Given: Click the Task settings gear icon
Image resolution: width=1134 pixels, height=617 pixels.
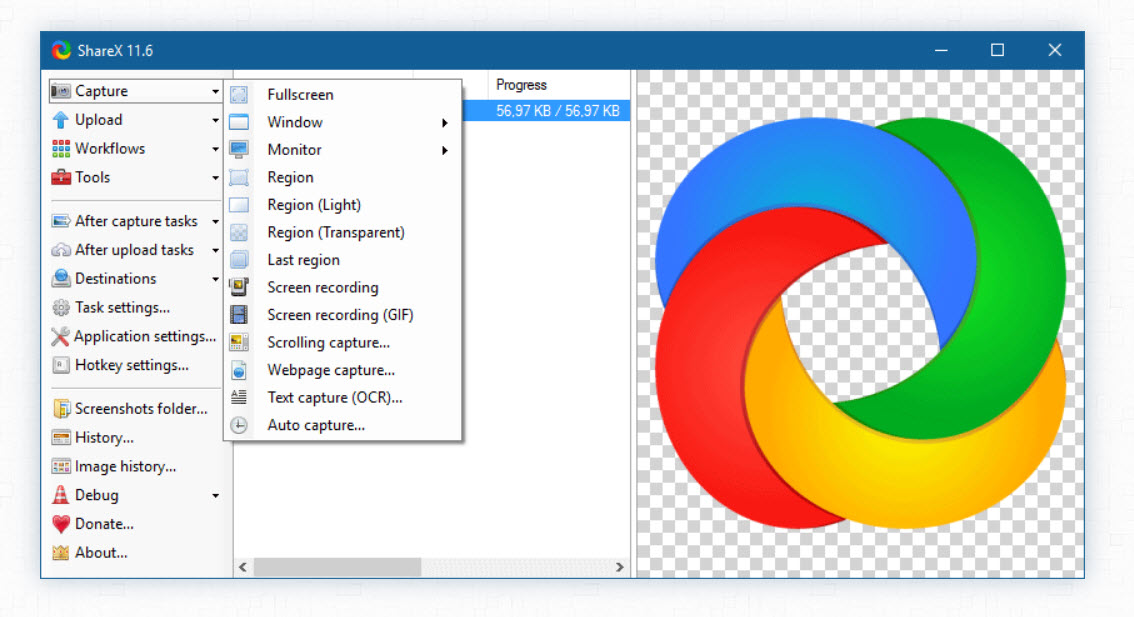Looking at the screenshot, I should pos(61,308).
